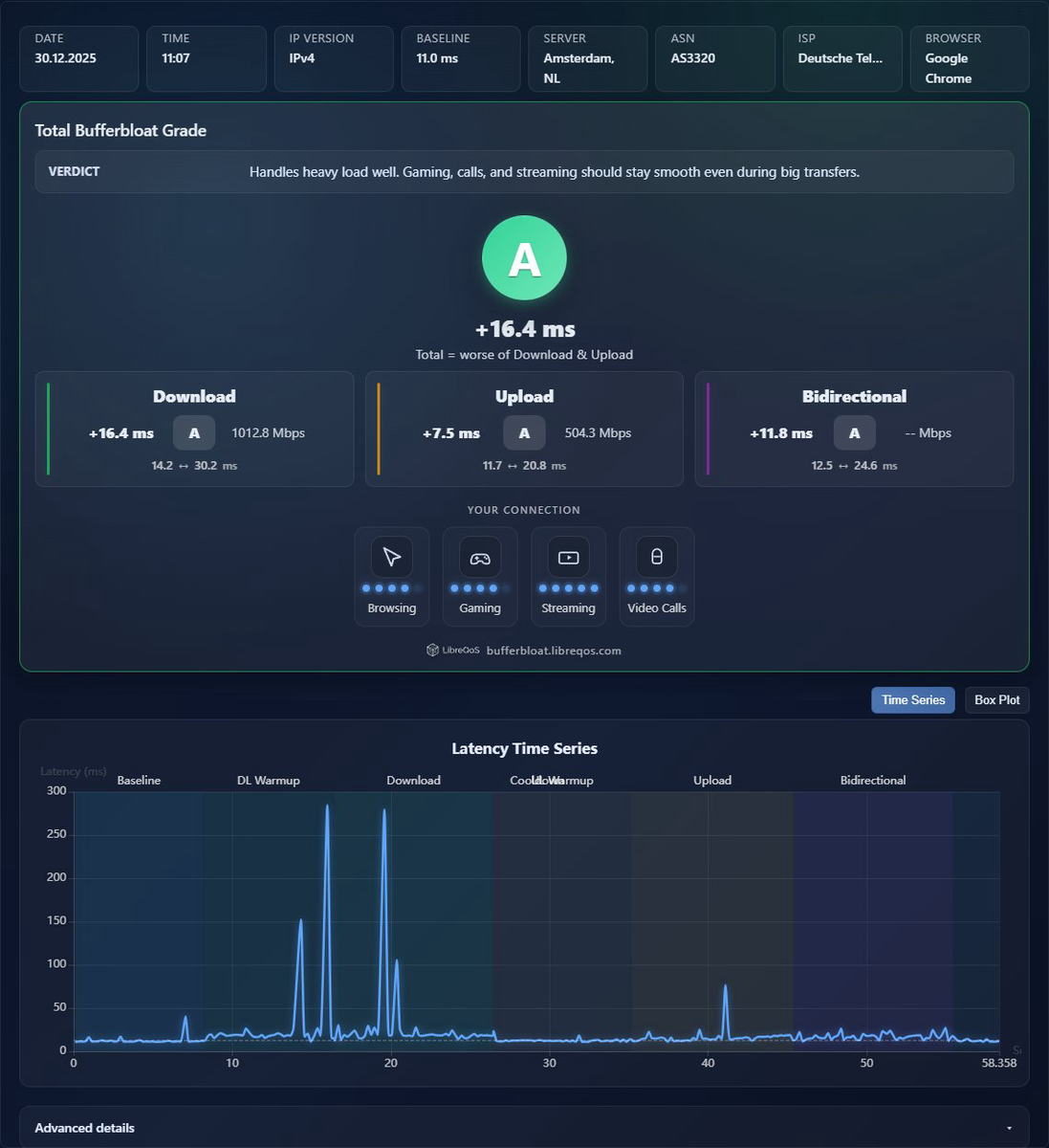Screen dimensions: 1049x1148
Task: Click the Gaming controller icon
Action: click(x=480, y=557)
